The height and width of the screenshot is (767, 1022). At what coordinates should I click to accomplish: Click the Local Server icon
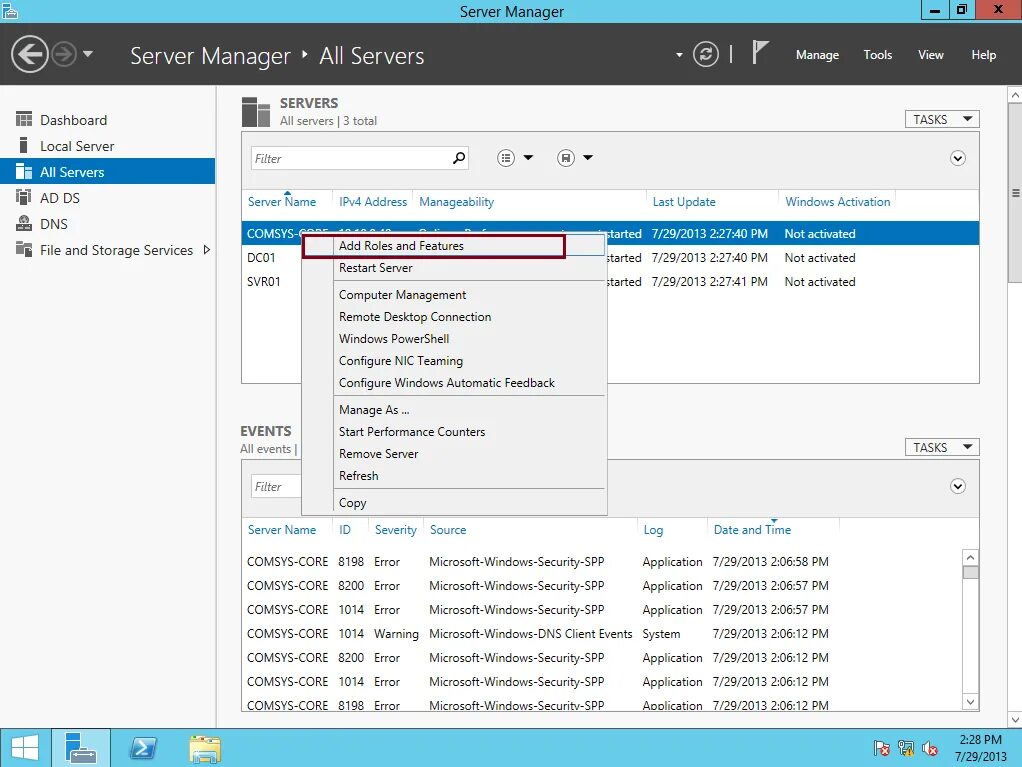(x=23, y=145)
